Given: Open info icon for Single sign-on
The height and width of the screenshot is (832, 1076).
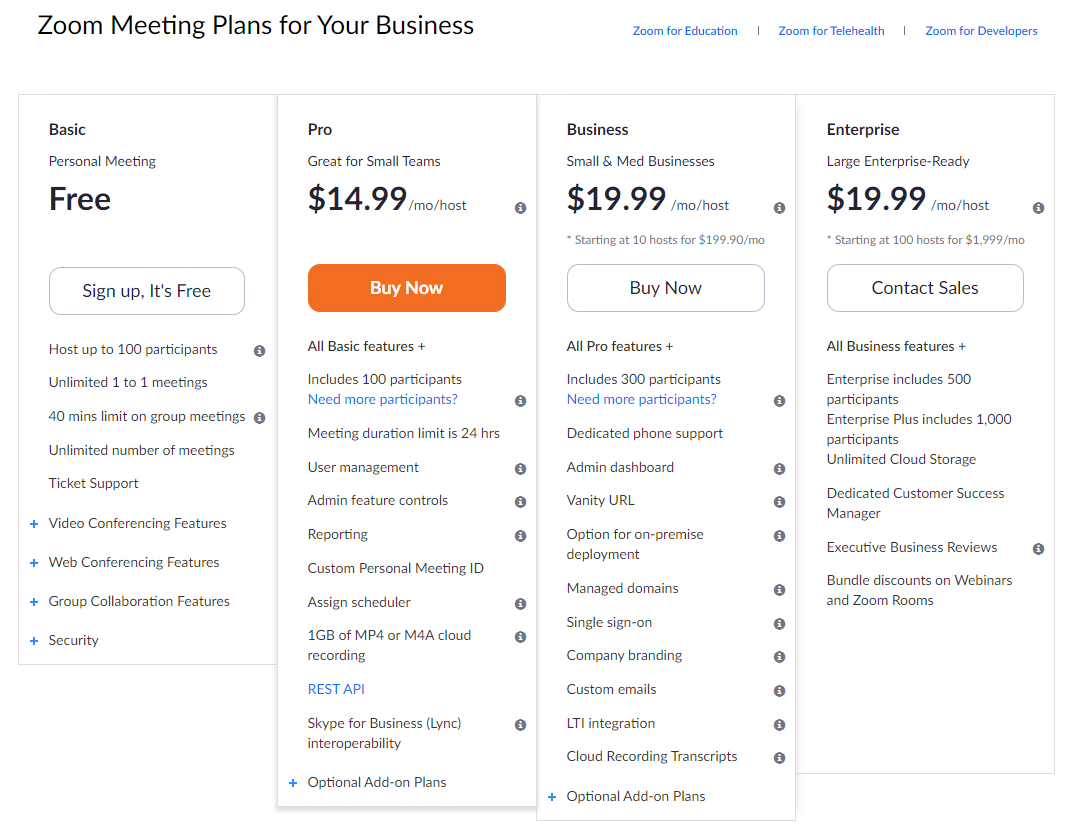Looking at the screenshot, I should tap(780, 624).
